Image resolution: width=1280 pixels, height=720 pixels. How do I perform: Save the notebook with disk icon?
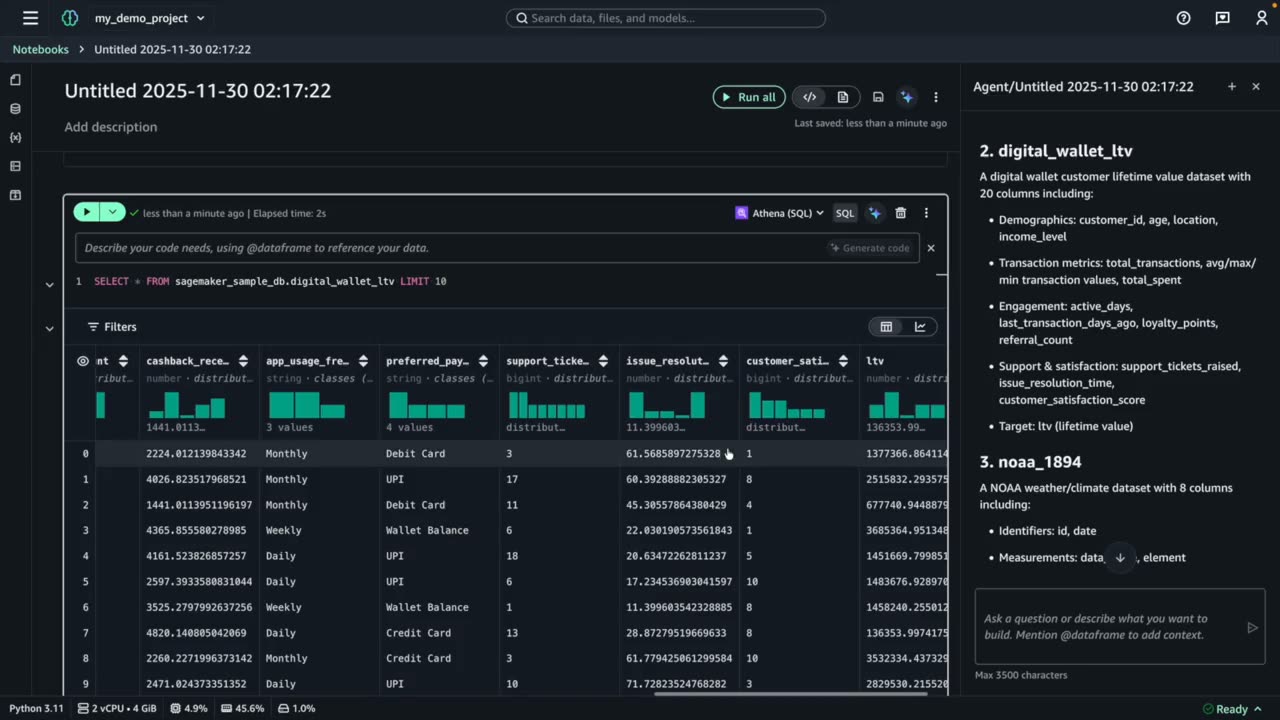click(878, 97)
